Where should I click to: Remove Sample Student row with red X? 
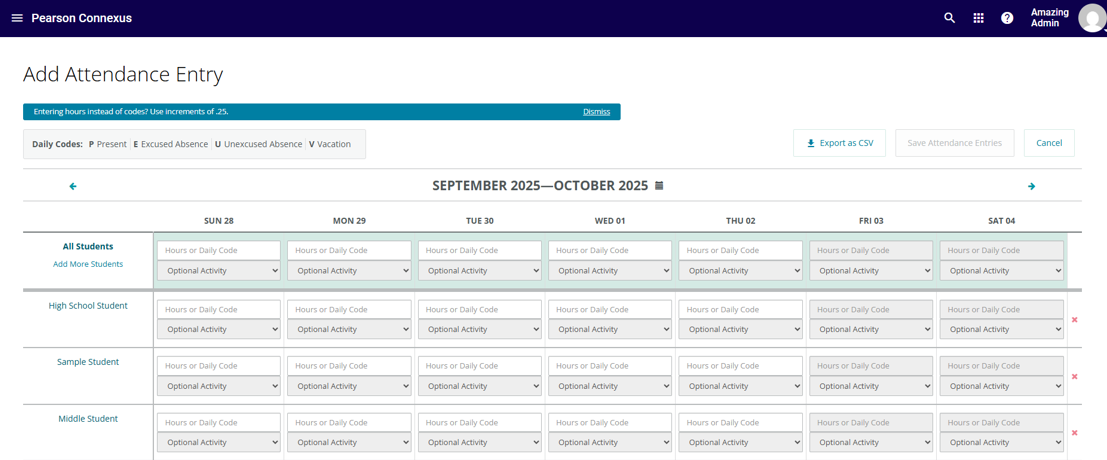point(1074,377)
